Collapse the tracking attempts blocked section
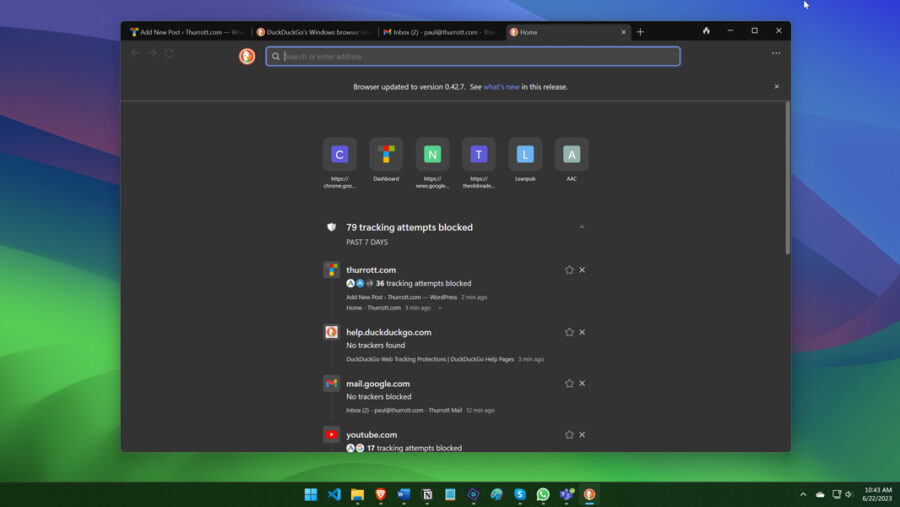 pyautogui.click(x=582, y=227)
